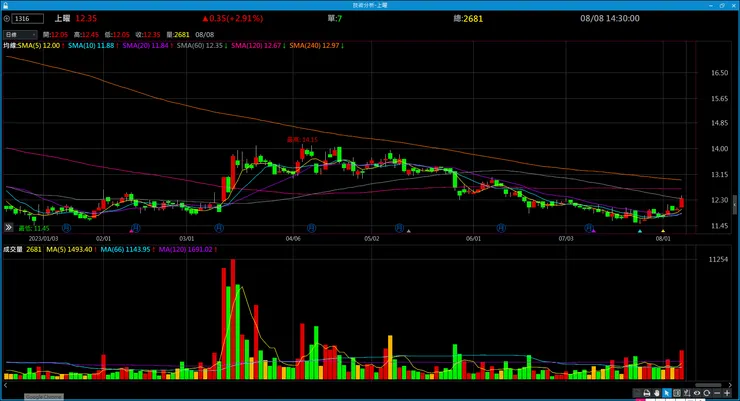Click the volume MA(5) 1493.40 label
The height and width of the screenshot is (401, 740).
(69, 250)
